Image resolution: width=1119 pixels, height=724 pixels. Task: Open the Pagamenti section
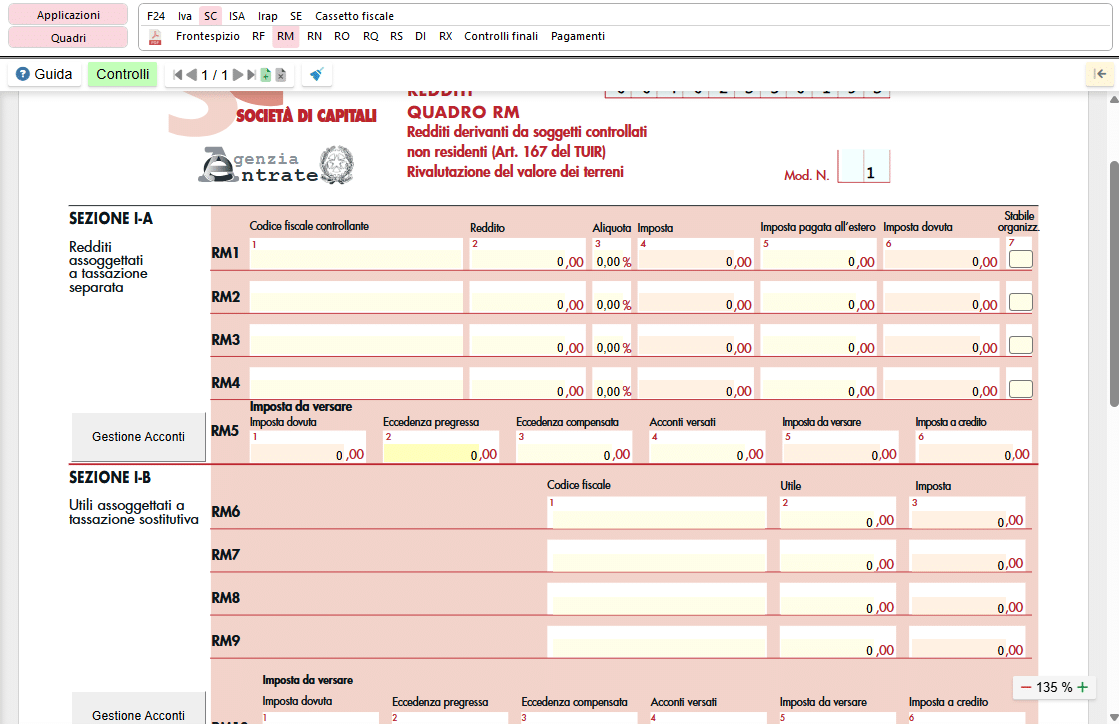pos(577,36)
